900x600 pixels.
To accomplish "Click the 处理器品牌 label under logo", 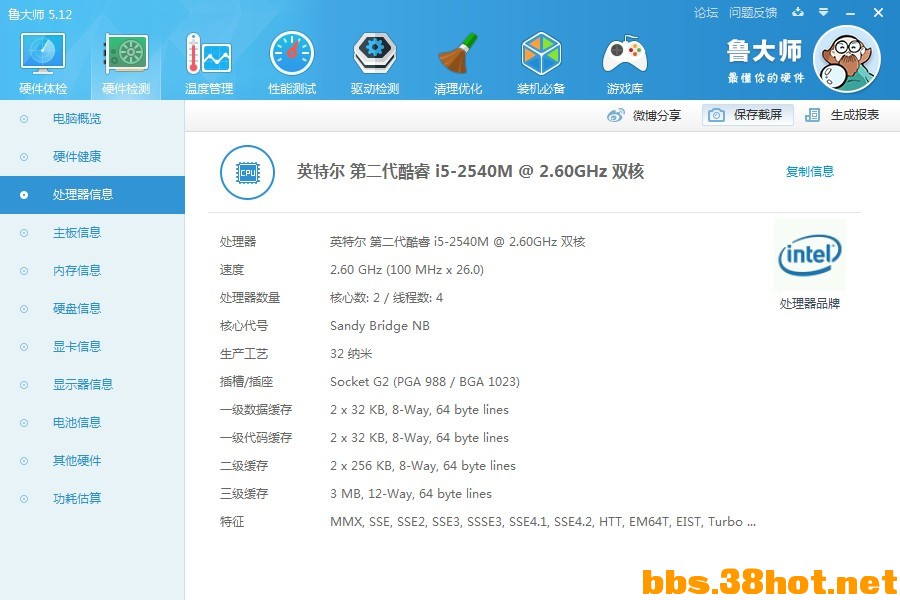I will pyautogui.click(x=809, y=303).
